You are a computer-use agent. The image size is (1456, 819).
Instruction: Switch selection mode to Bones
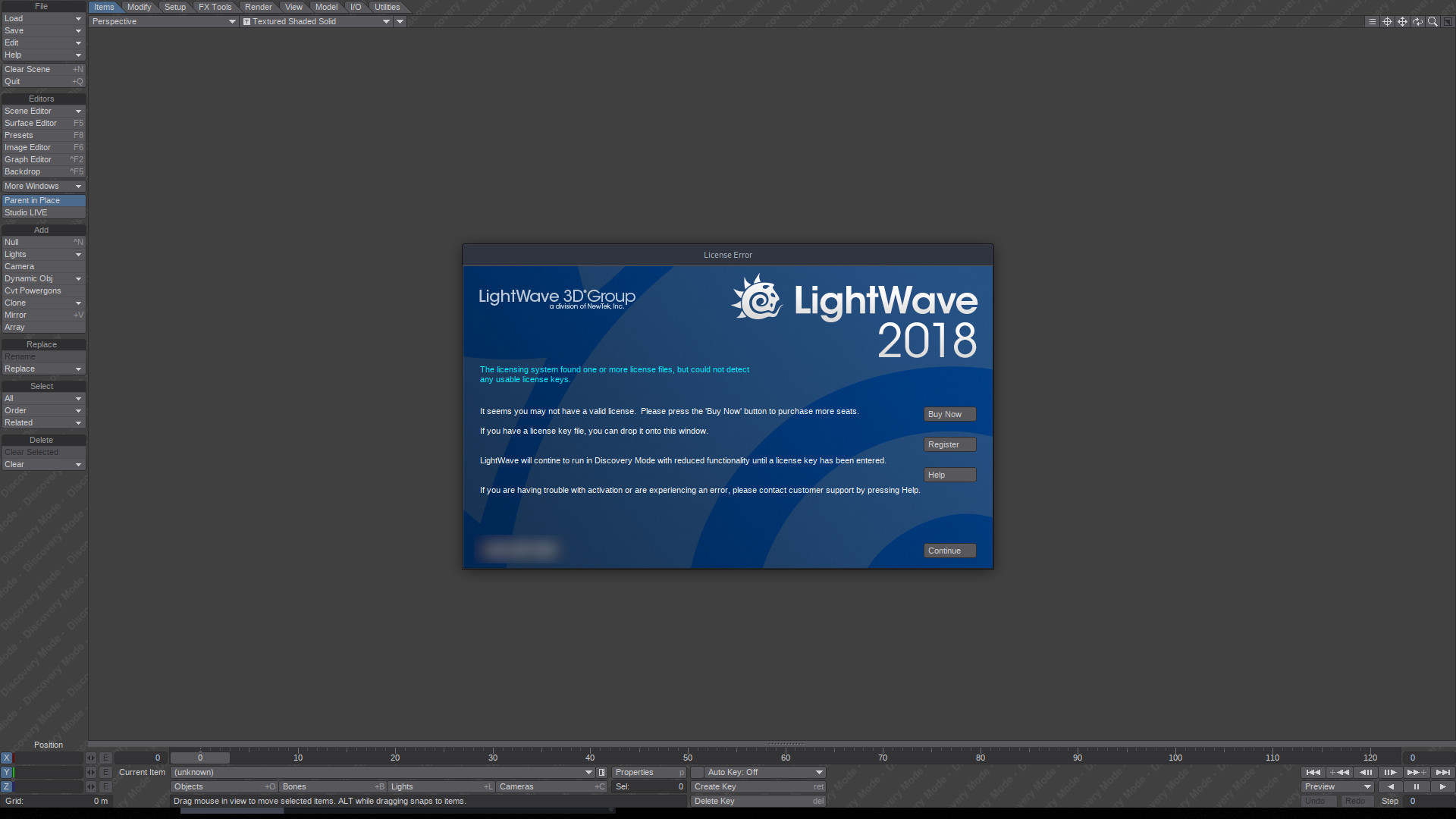point(333,786)
